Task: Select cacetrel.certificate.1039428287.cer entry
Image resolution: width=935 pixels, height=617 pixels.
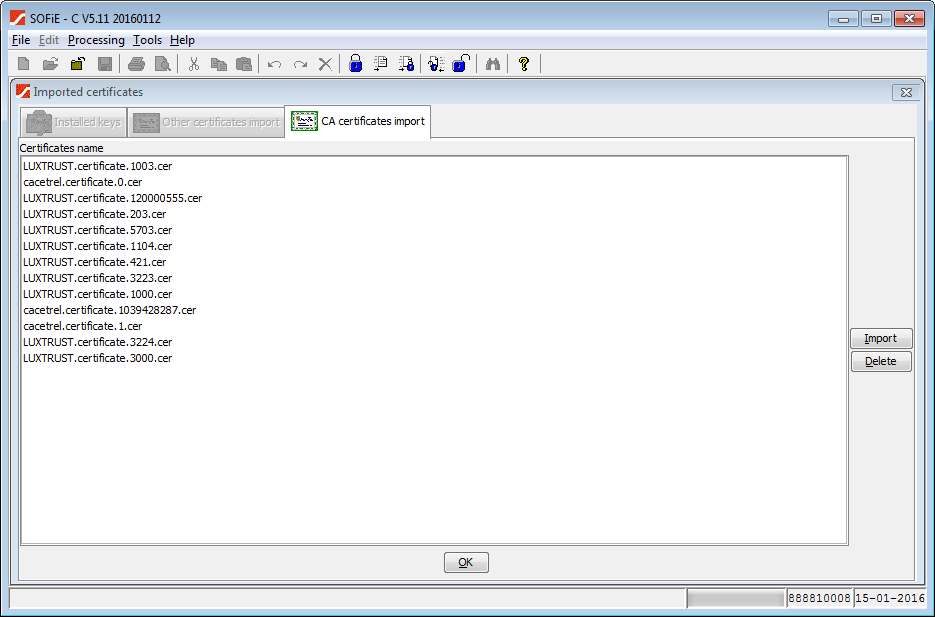Action: [x=109, y=310]
